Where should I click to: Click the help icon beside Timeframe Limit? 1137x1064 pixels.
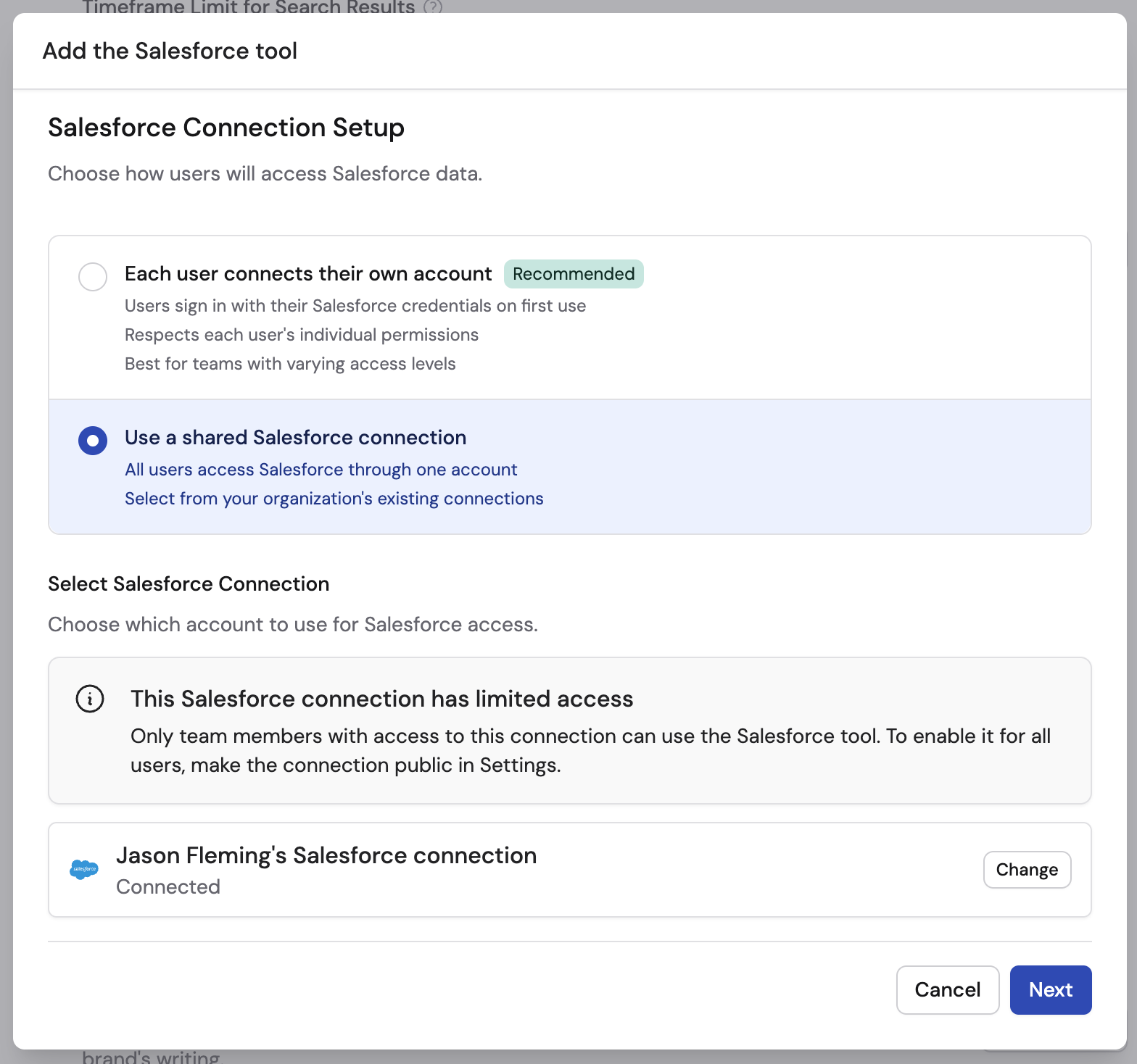point(433,7)
